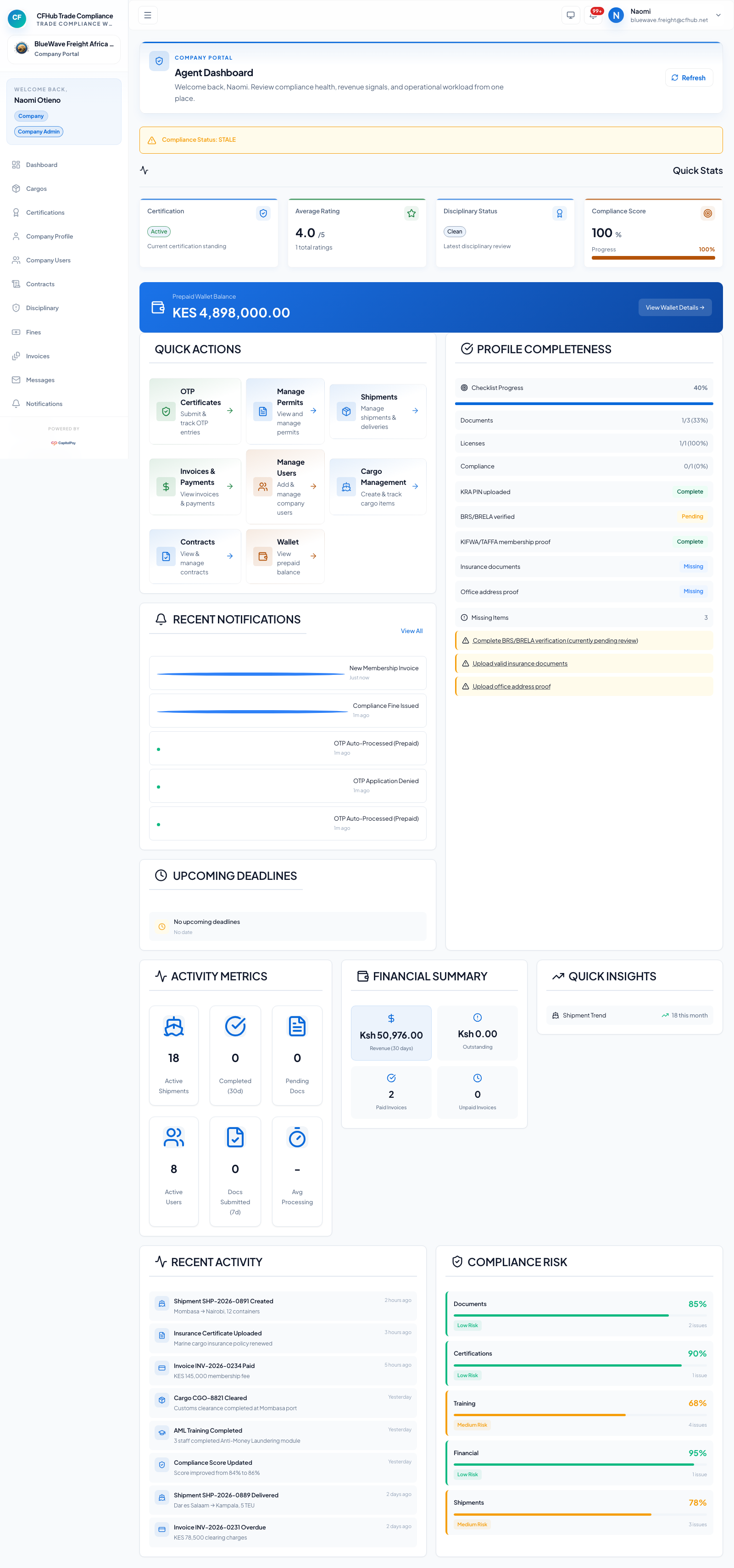Viewport: 734px width, 1568px height.
Task: Open OTP Certificates quick action
Action: click(195, 411)
